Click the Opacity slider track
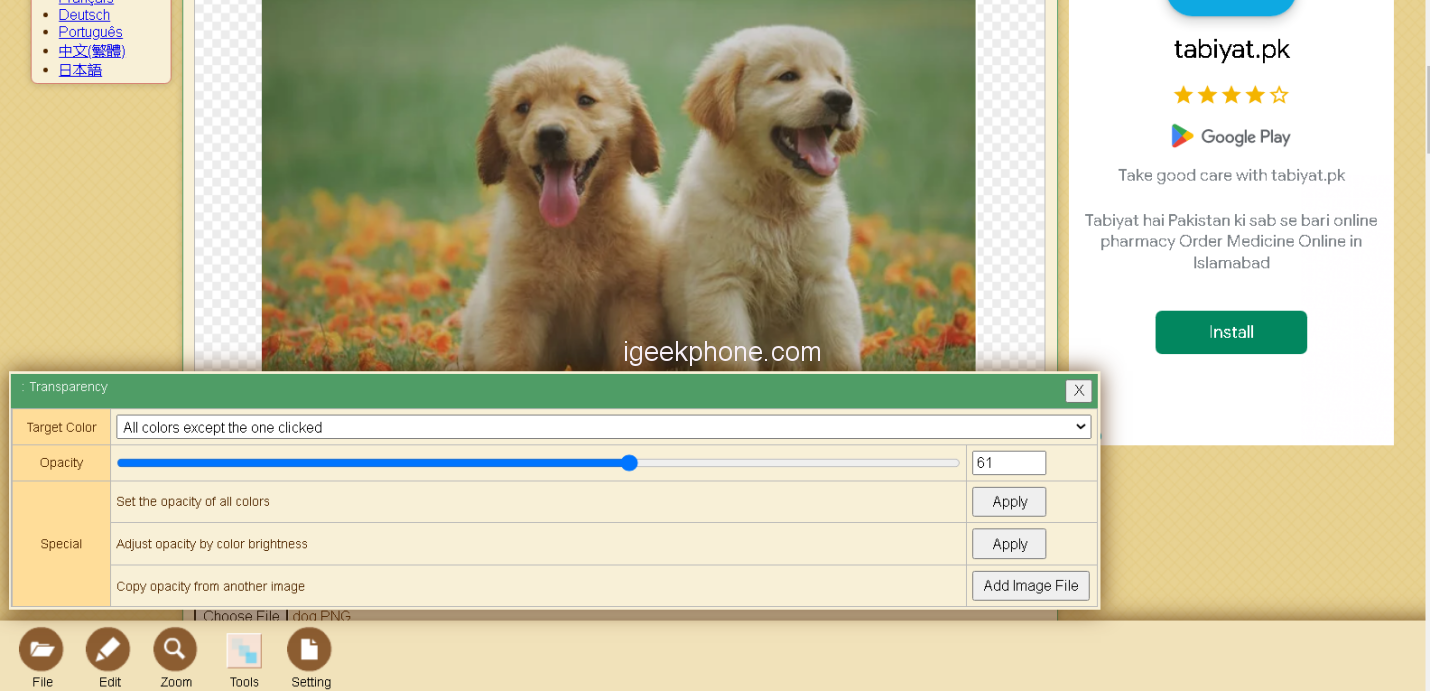Viewport: 1430px width, 691px height. 538,463
